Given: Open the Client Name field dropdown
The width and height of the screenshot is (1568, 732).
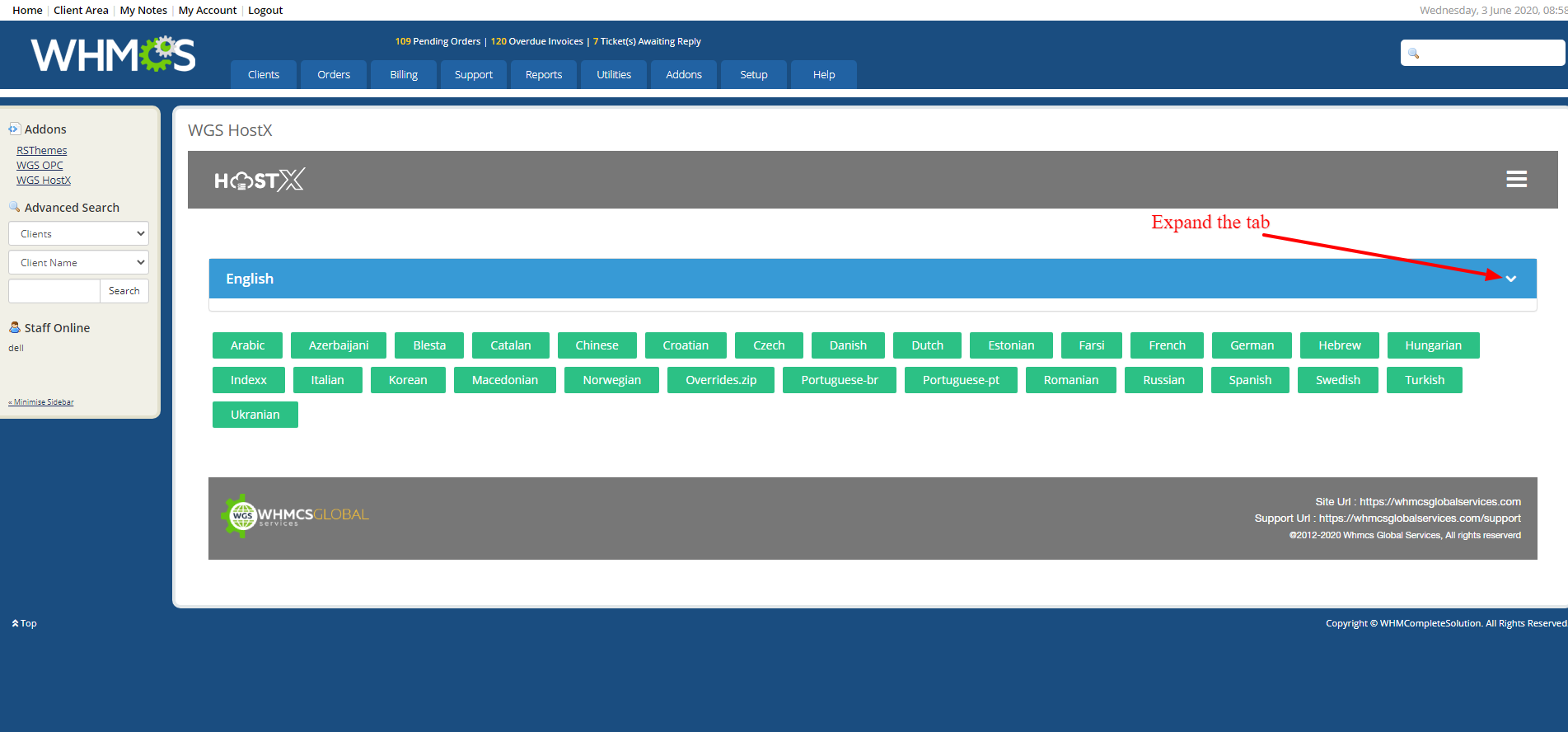Looking at the screenshot, I should coord(78,262).
